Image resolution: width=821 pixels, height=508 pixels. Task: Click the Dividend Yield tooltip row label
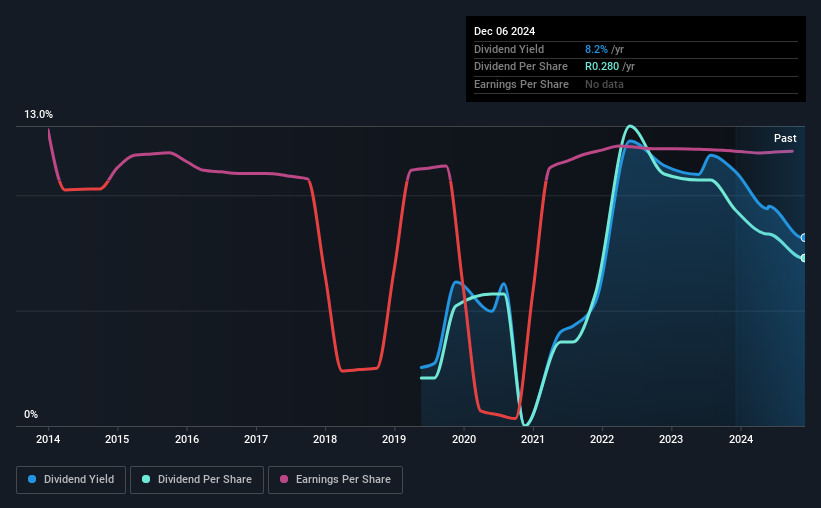[x=509, y=49]
